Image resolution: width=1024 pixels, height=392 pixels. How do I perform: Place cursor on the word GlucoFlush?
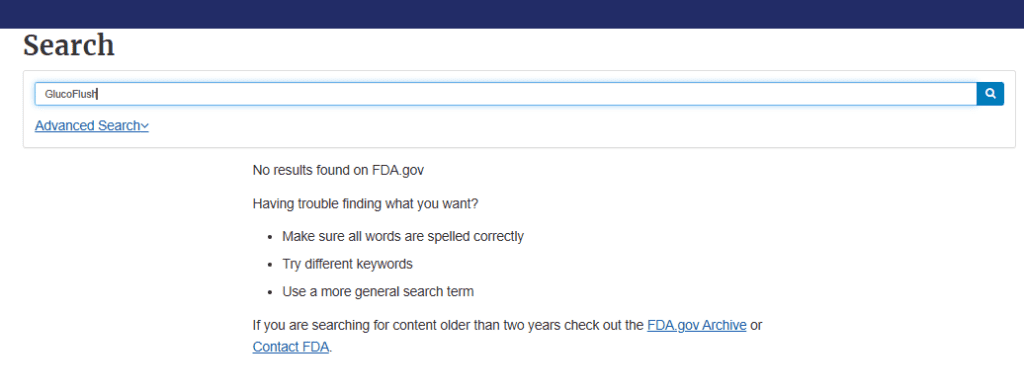71,94
